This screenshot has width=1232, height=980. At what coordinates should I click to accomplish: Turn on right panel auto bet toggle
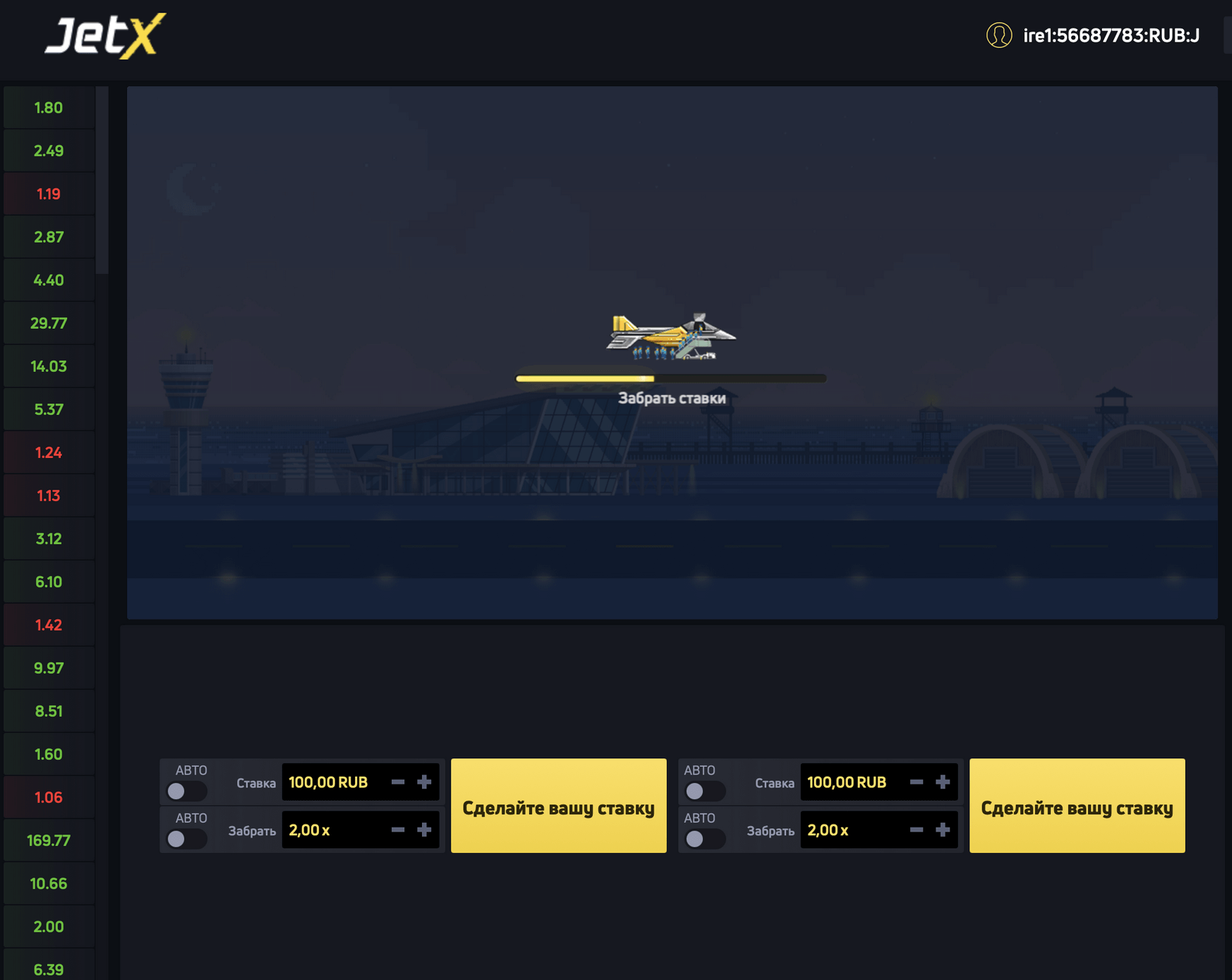click(704, 791)
